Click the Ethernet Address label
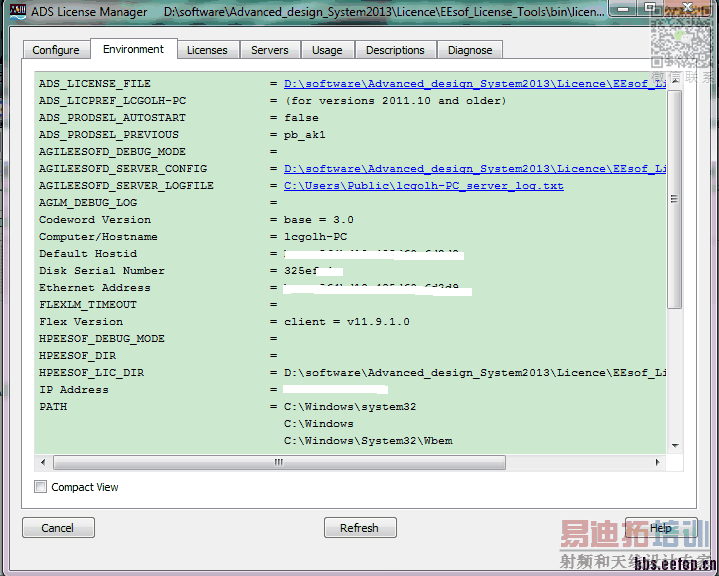This screenshot has width=719, height=576. pos(94,288)
